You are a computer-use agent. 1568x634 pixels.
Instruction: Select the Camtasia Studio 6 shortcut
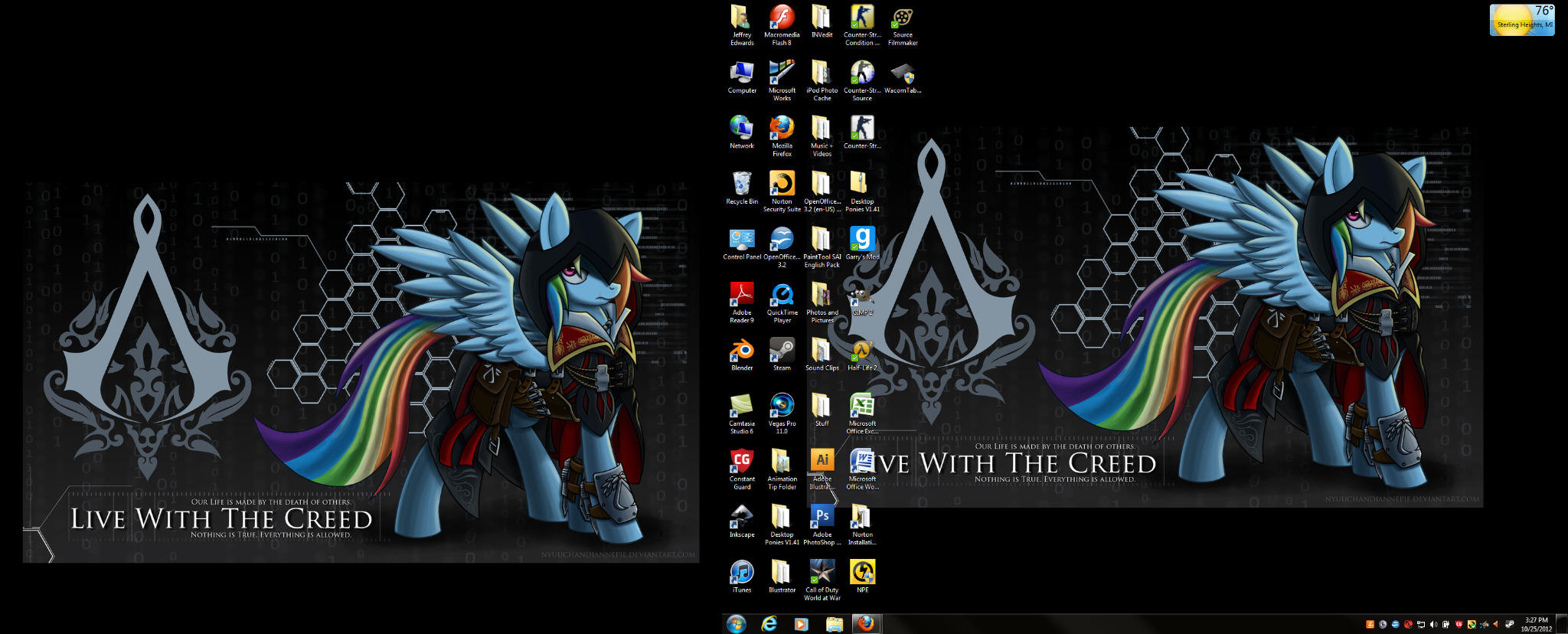coord(742,414)
